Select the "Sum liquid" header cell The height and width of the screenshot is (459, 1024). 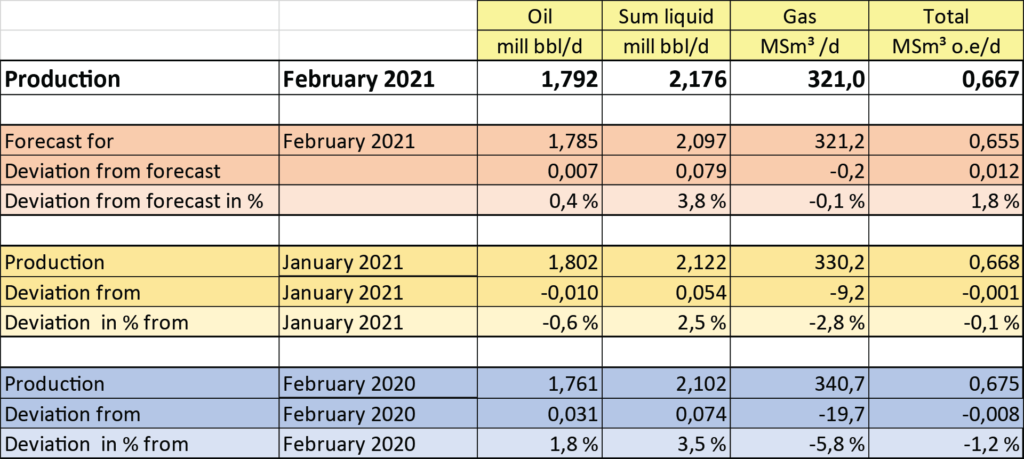pos(667,16)
